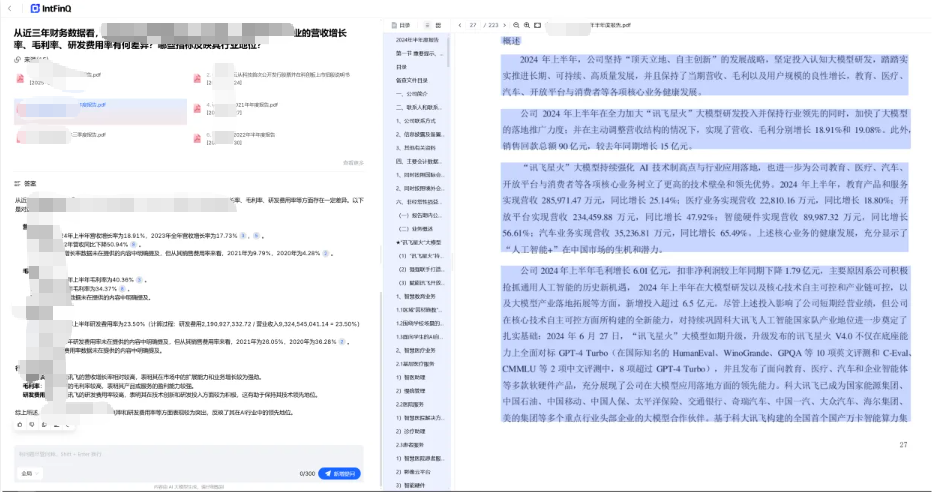Screen dimensions: 932x492
Task: Zoom in the PDF document
Action: (527, 25)
